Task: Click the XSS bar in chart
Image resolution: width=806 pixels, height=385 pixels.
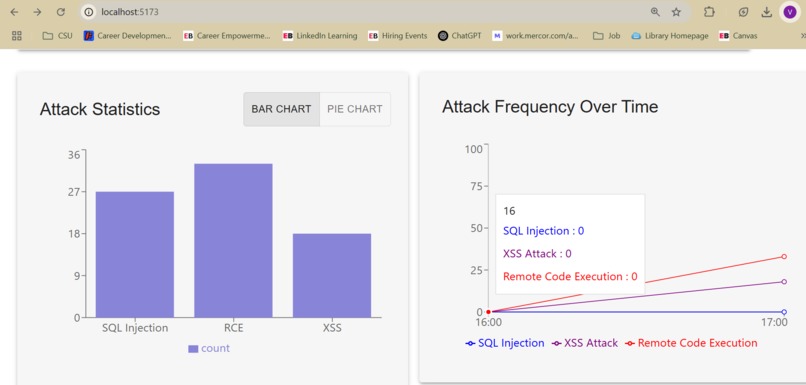Action: click(332, 276)
